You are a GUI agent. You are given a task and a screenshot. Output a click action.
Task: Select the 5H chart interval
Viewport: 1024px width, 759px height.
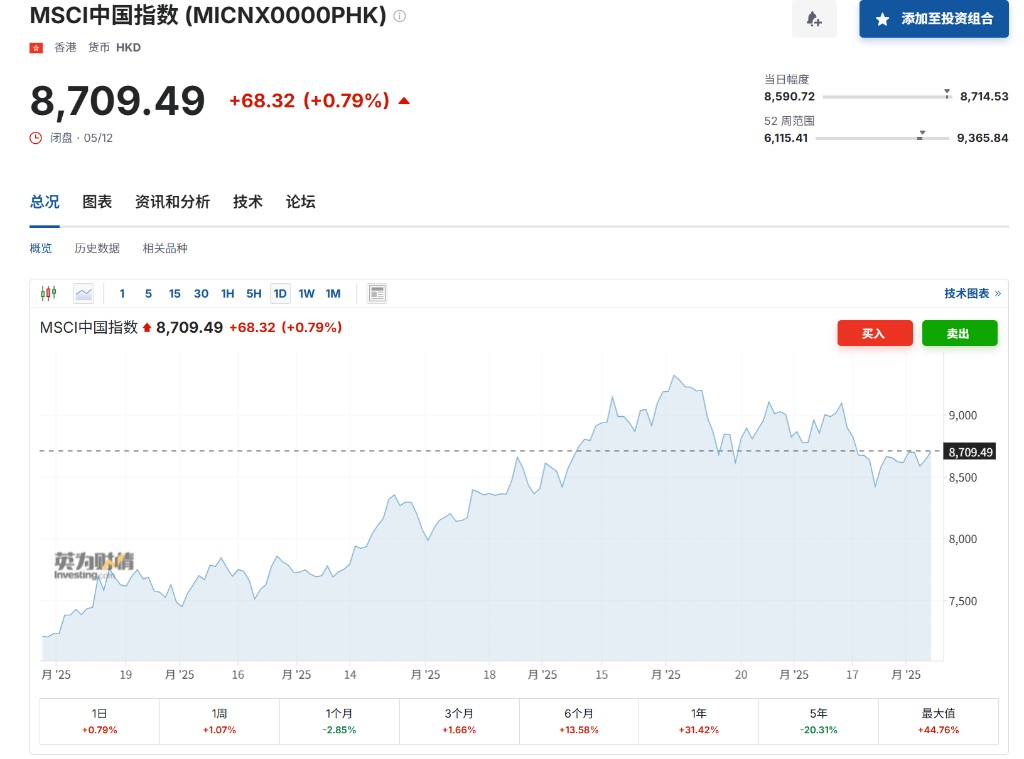(254, 293)
